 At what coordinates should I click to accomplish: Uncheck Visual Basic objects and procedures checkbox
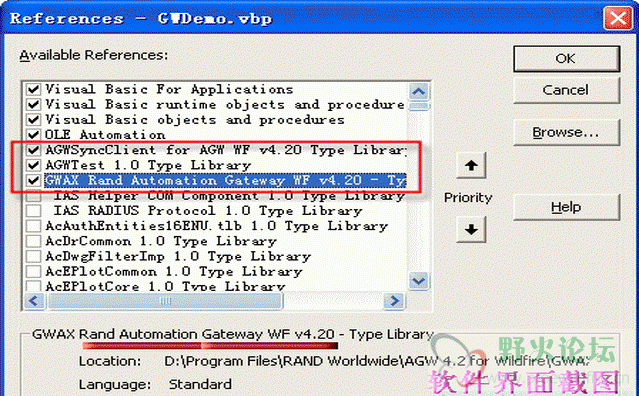point(33,120)
